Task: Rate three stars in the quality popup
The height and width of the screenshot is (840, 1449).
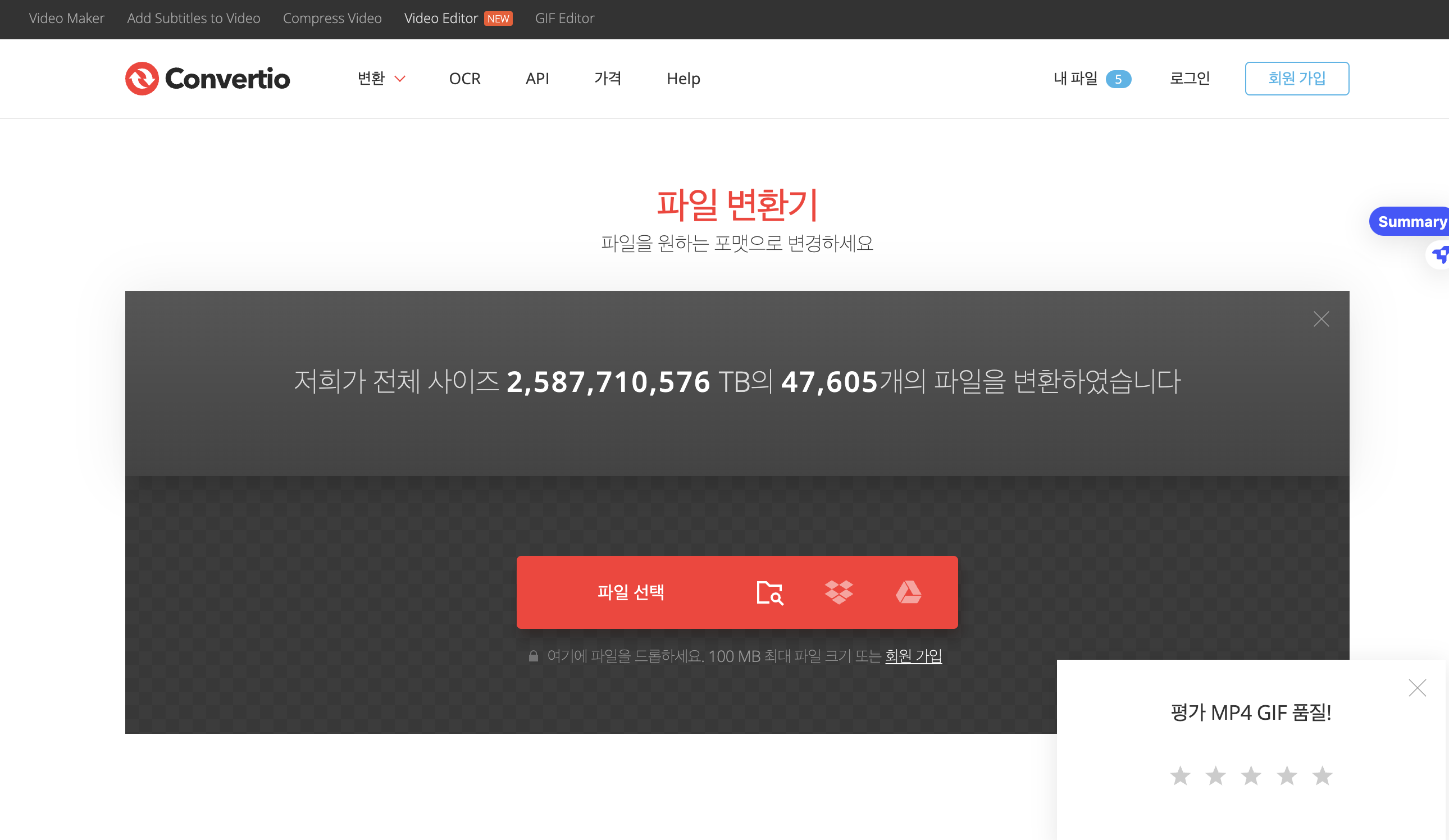Action: [x=1251, y=775]
